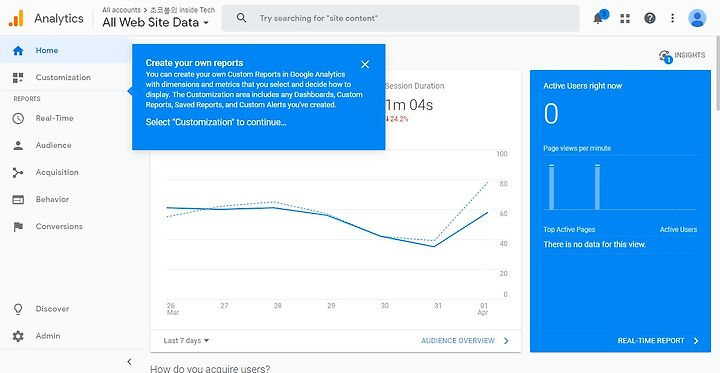This screenshot has width=720, height=373.
Task: Click the Analytics logo
Action: tap(17, 18)
